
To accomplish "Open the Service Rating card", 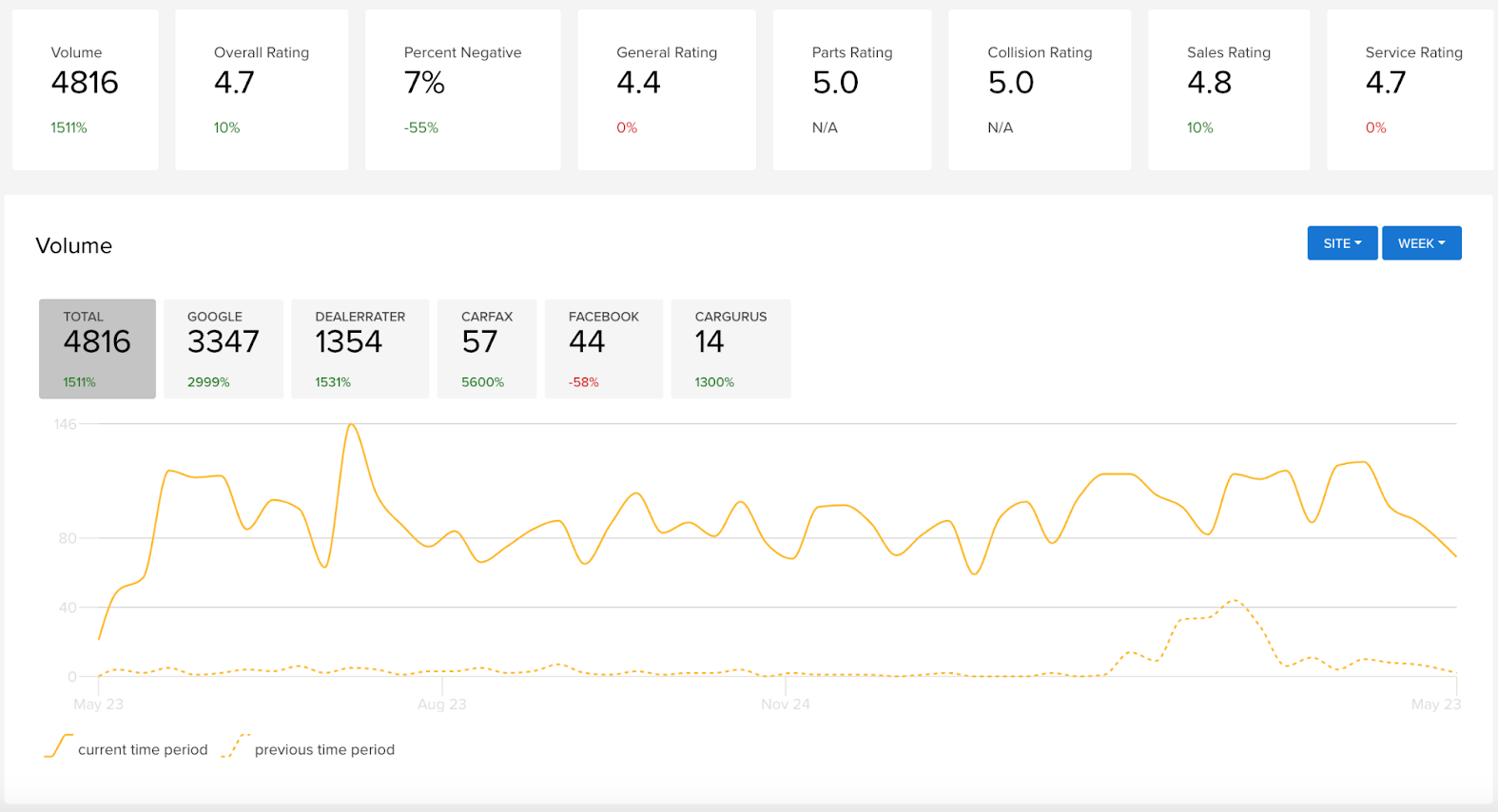I will [x=1410, y=90].
